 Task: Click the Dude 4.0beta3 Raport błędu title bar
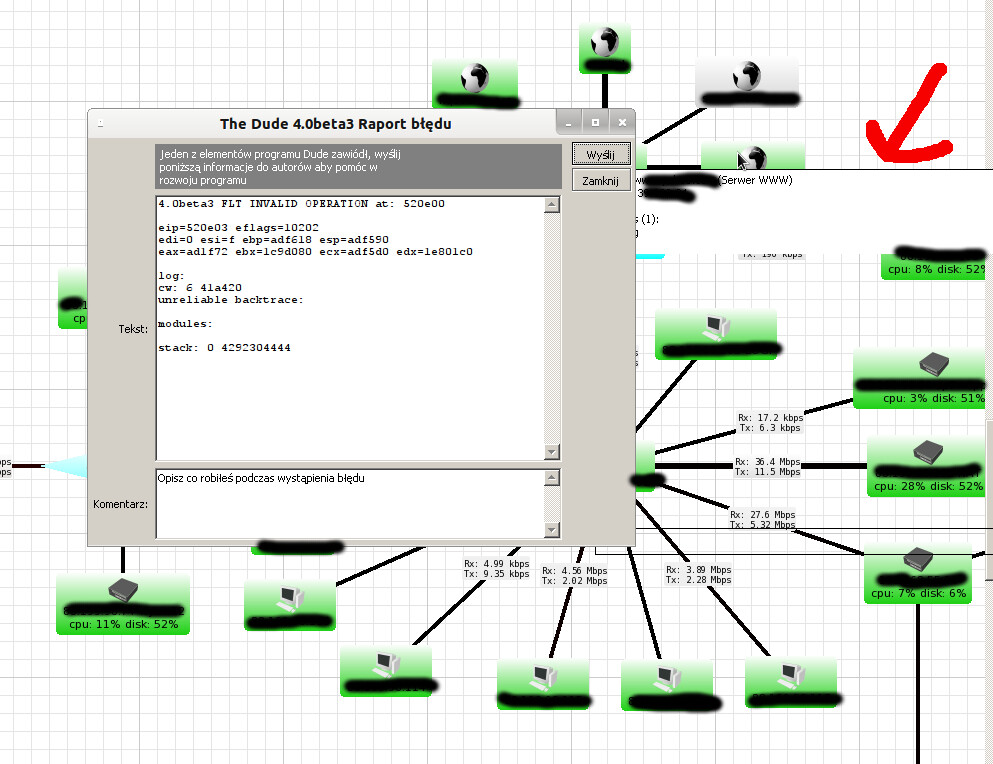tap(336, 124)
